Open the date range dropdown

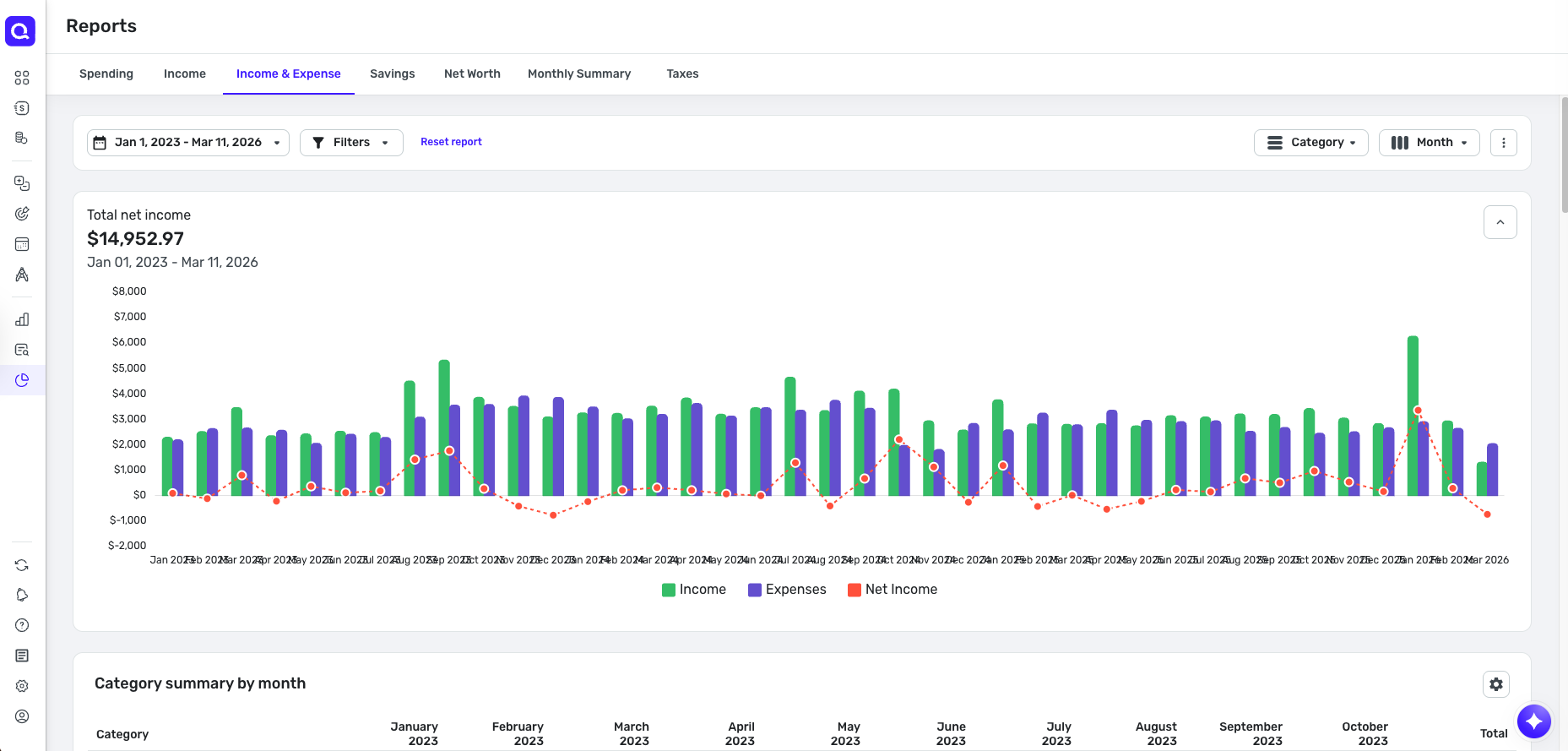coord(188,143)
